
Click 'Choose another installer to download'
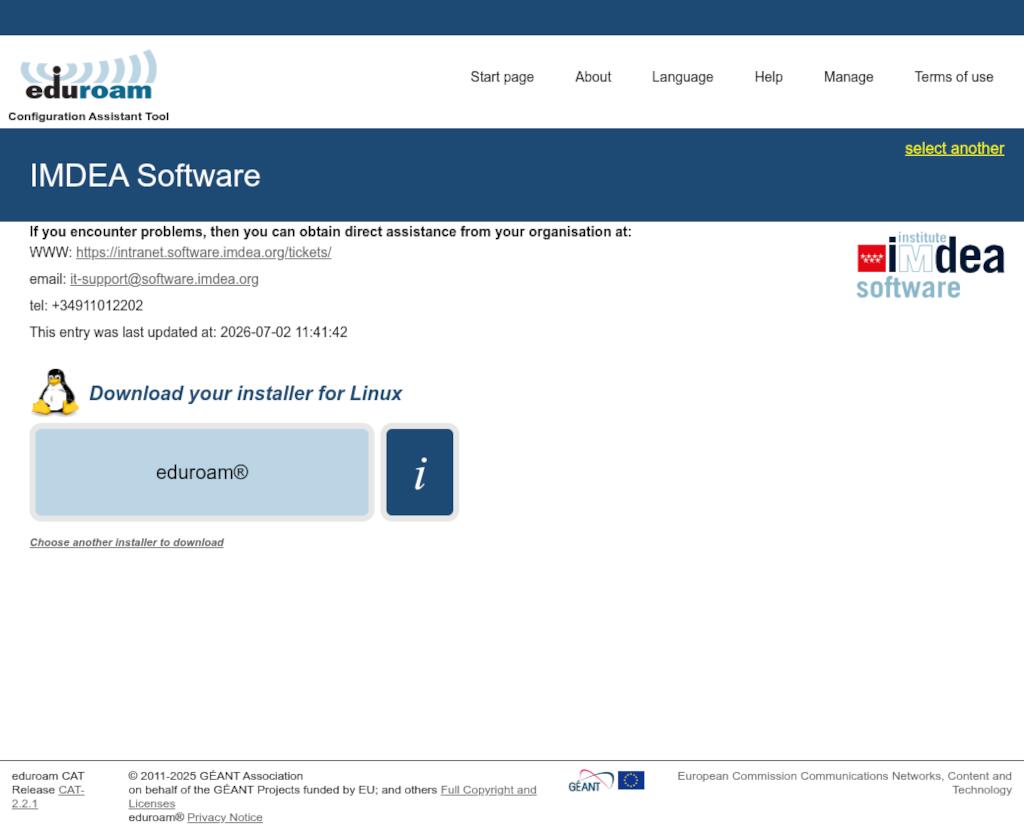pyautogui.click(x=127, y=543)
